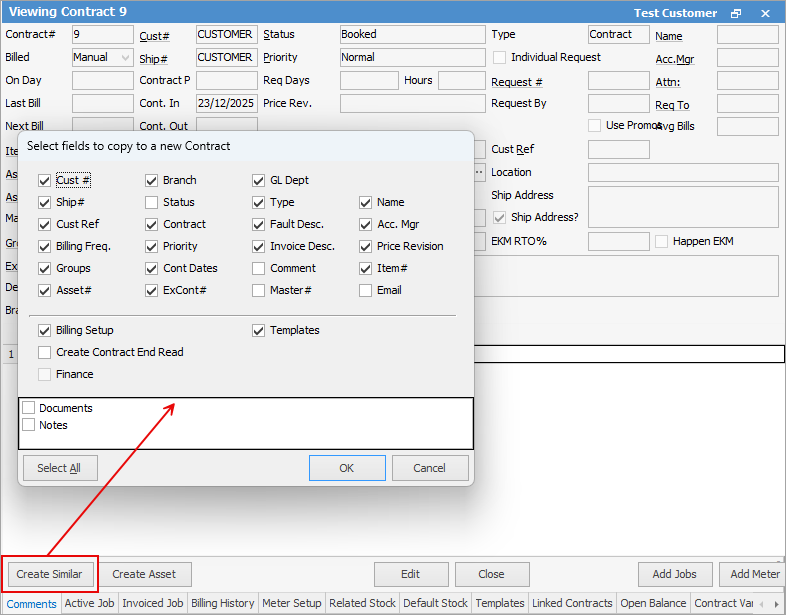Toggle the Type checkbox in dialog
This screenshot has height=615, width=786.
click(258, 202)
